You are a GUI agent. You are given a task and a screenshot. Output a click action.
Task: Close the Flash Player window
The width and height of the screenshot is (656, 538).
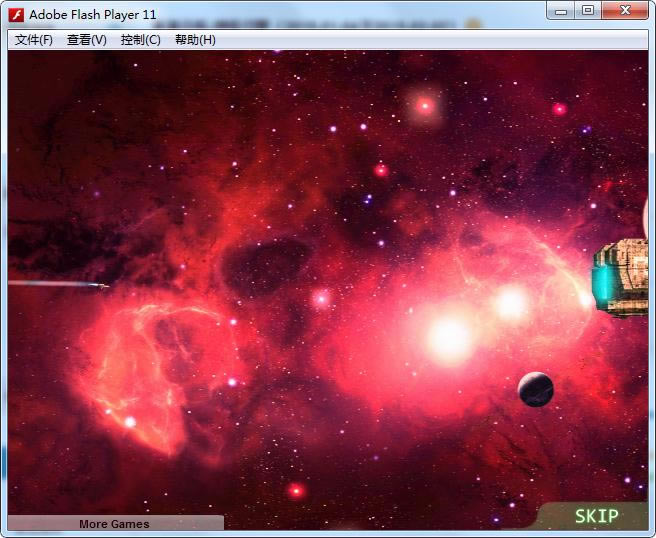coord(625,11)
